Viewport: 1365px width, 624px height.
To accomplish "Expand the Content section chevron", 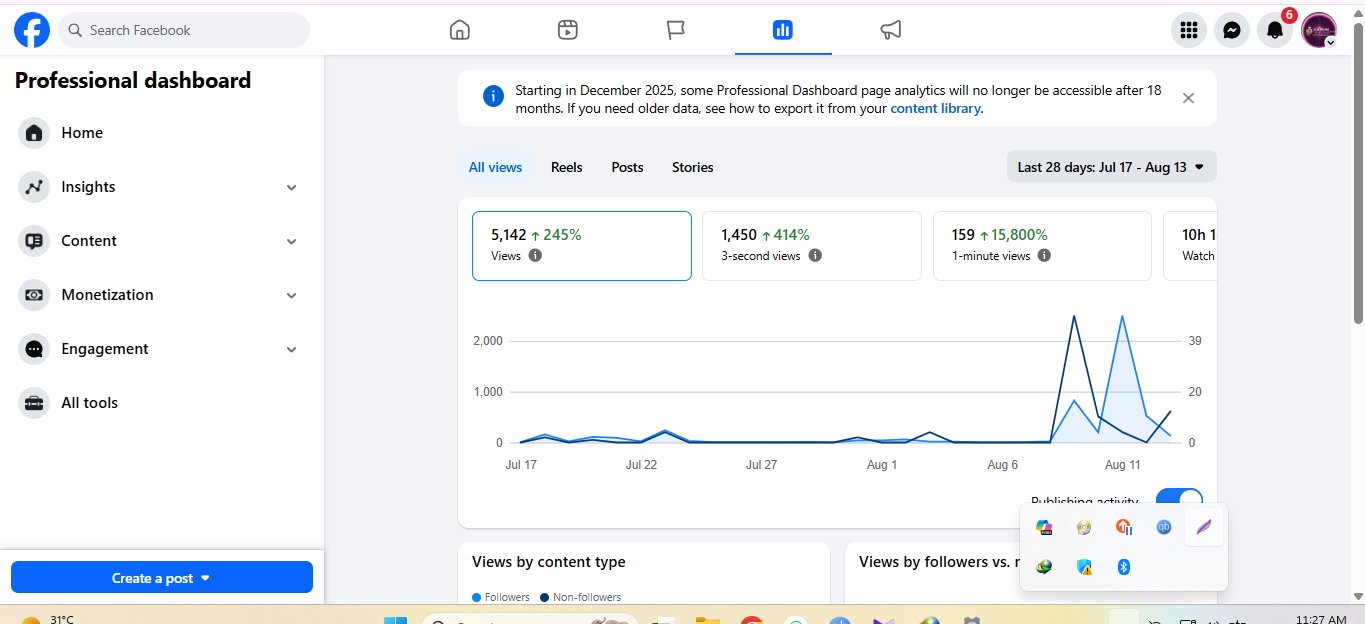I will click(292, 241).
